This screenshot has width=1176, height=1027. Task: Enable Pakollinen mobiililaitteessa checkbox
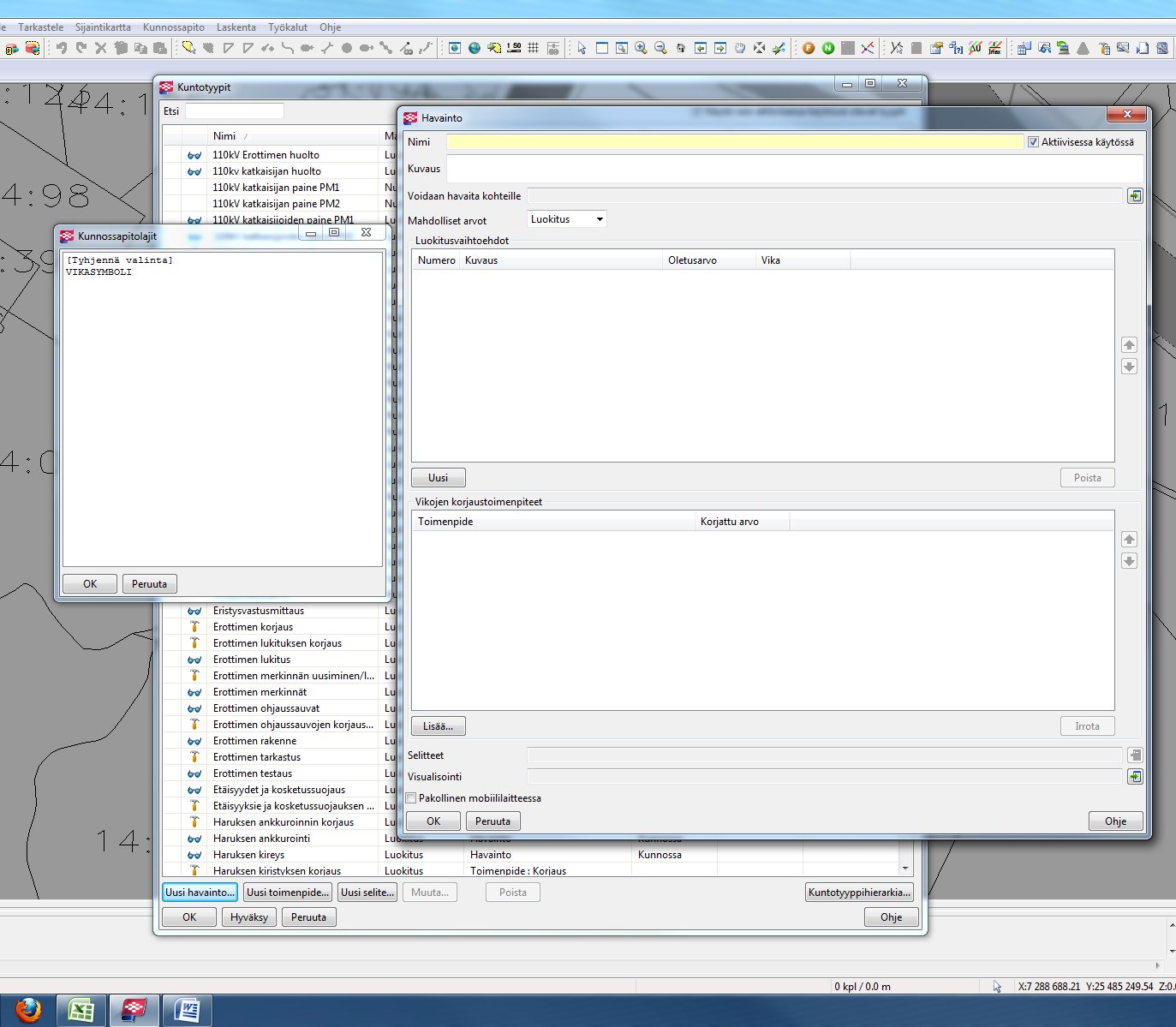click(x=411, y=798)
